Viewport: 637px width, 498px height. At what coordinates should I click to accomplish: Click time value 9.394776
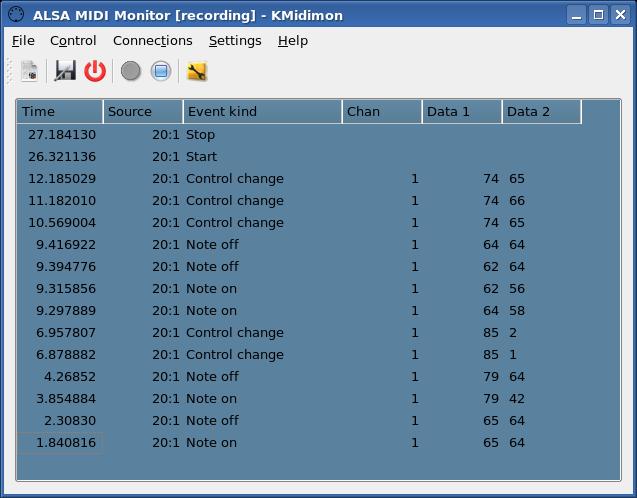click(66, 266)
